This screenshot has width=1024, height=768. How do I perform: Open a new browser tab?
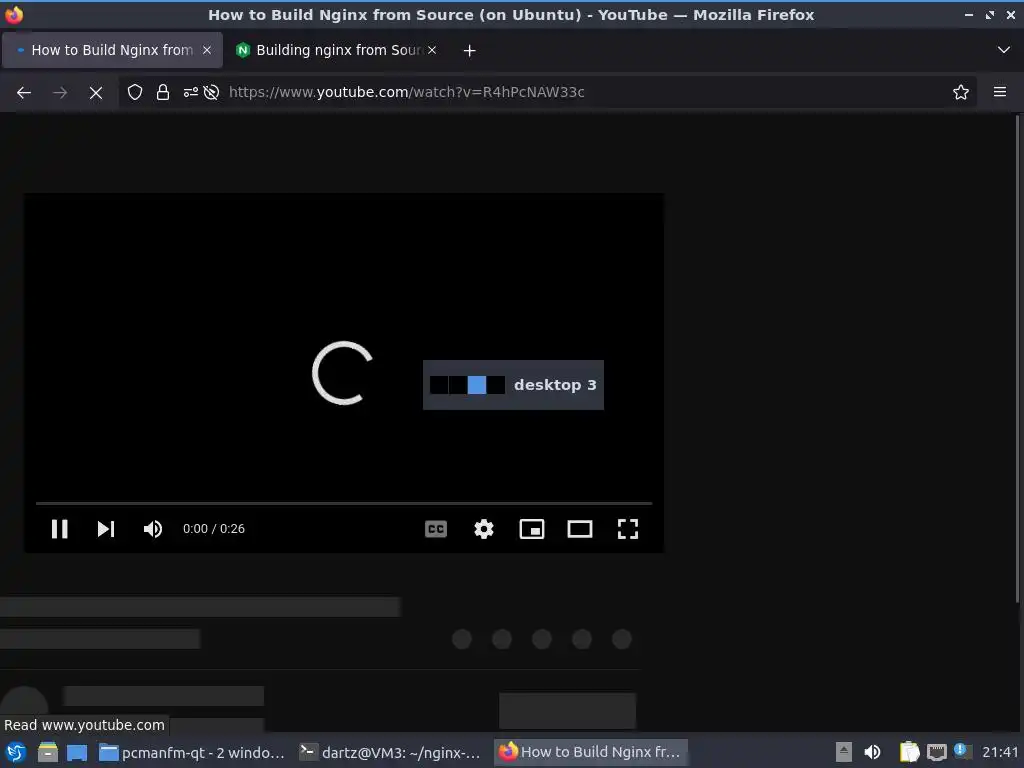pos(470,50)
